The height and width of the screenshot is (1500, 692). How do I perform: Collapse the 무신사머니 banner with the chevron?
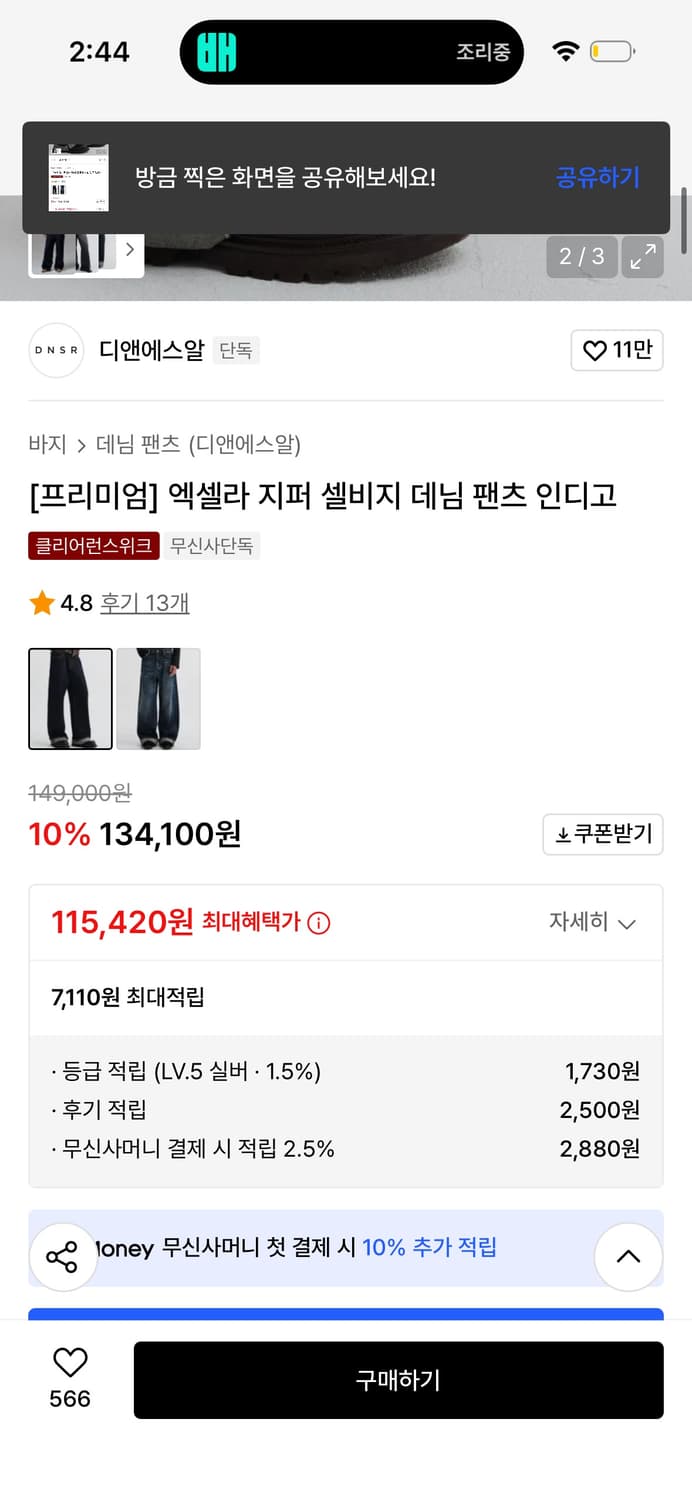628,1256
